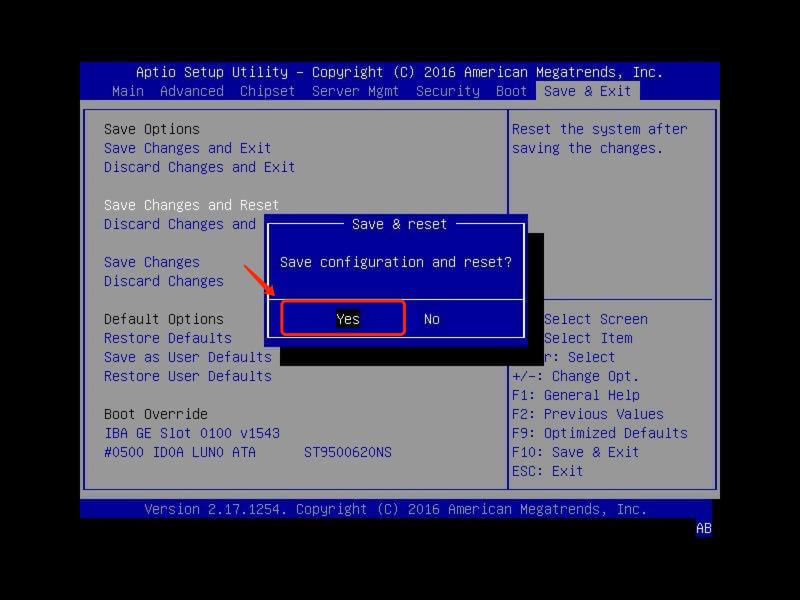The height and width of the screenshot is (600, 800).
Task: Select the standalone Discard Changes option
Action: click(x=163, y=281)
